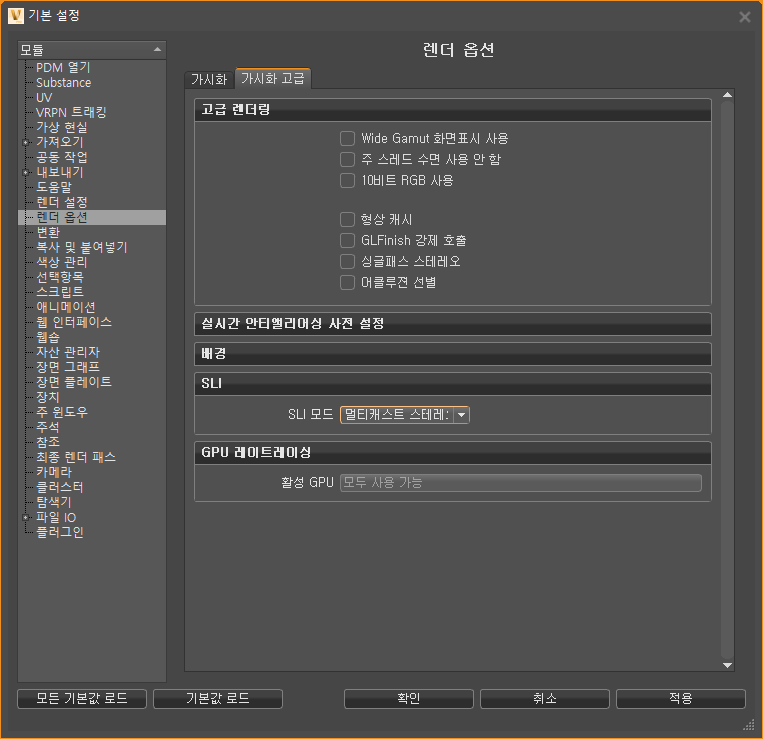Expand the 가져오기 tree node
Viewport: 763px width, 739px height.
26,143
